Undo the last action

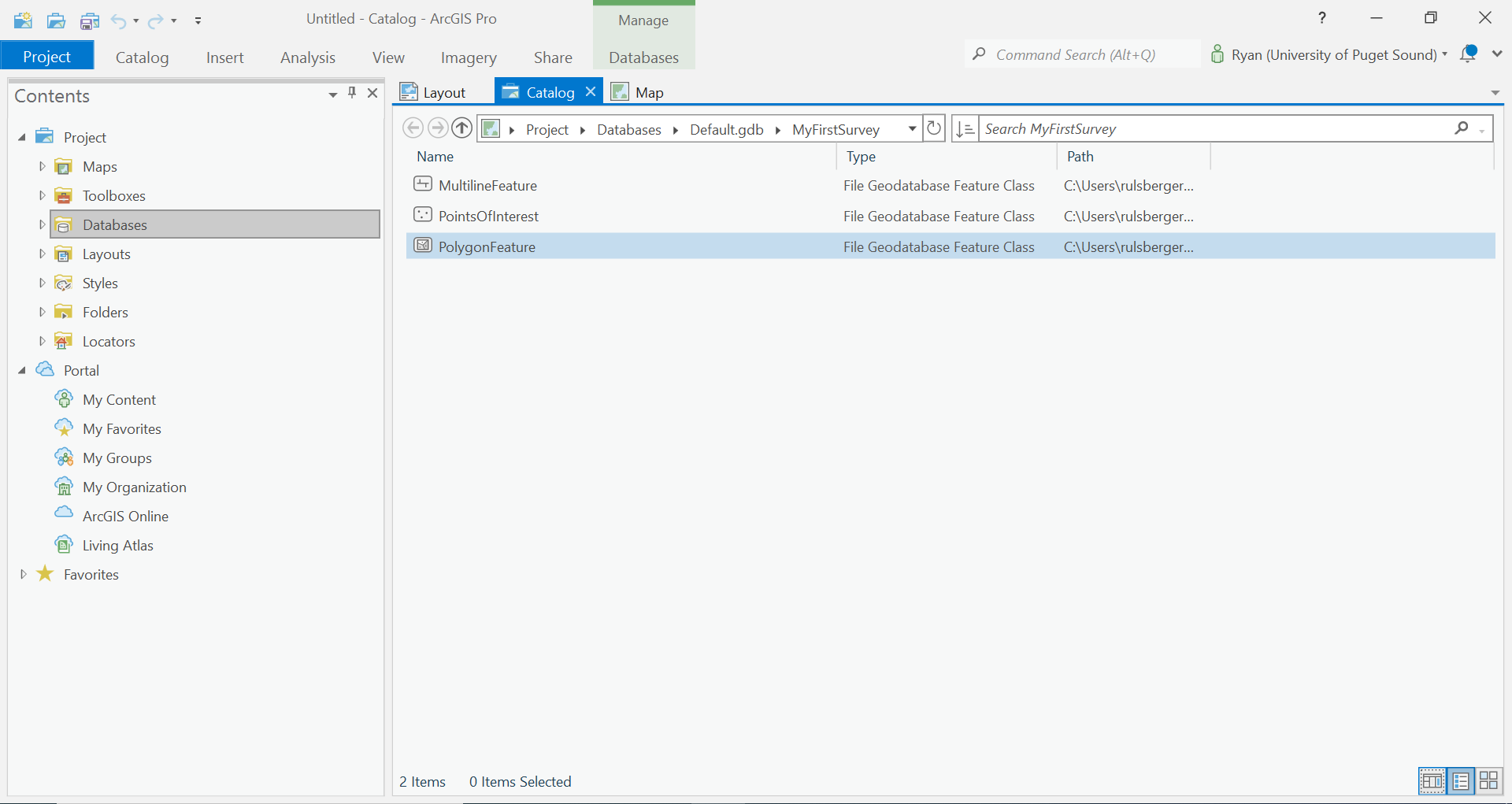pos(120,20)
